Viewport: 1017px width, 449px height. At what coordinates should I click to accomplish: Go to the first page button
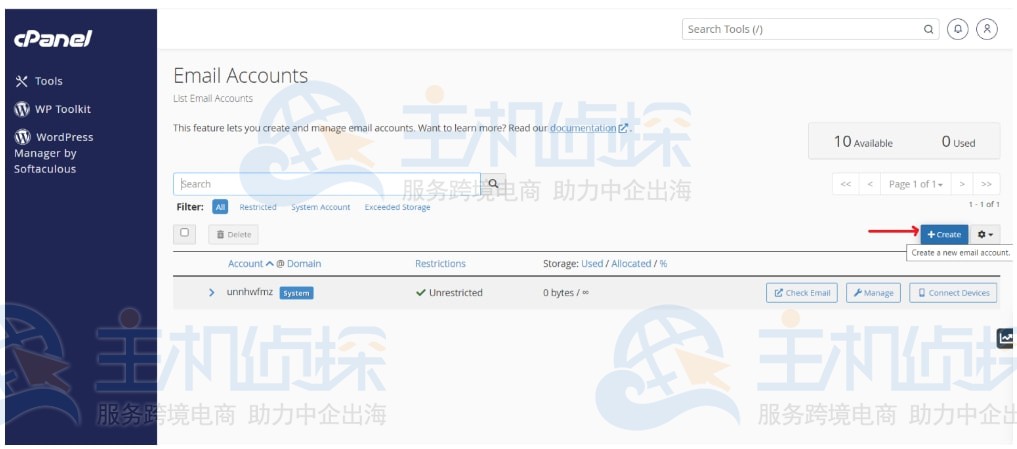point(845,184)
